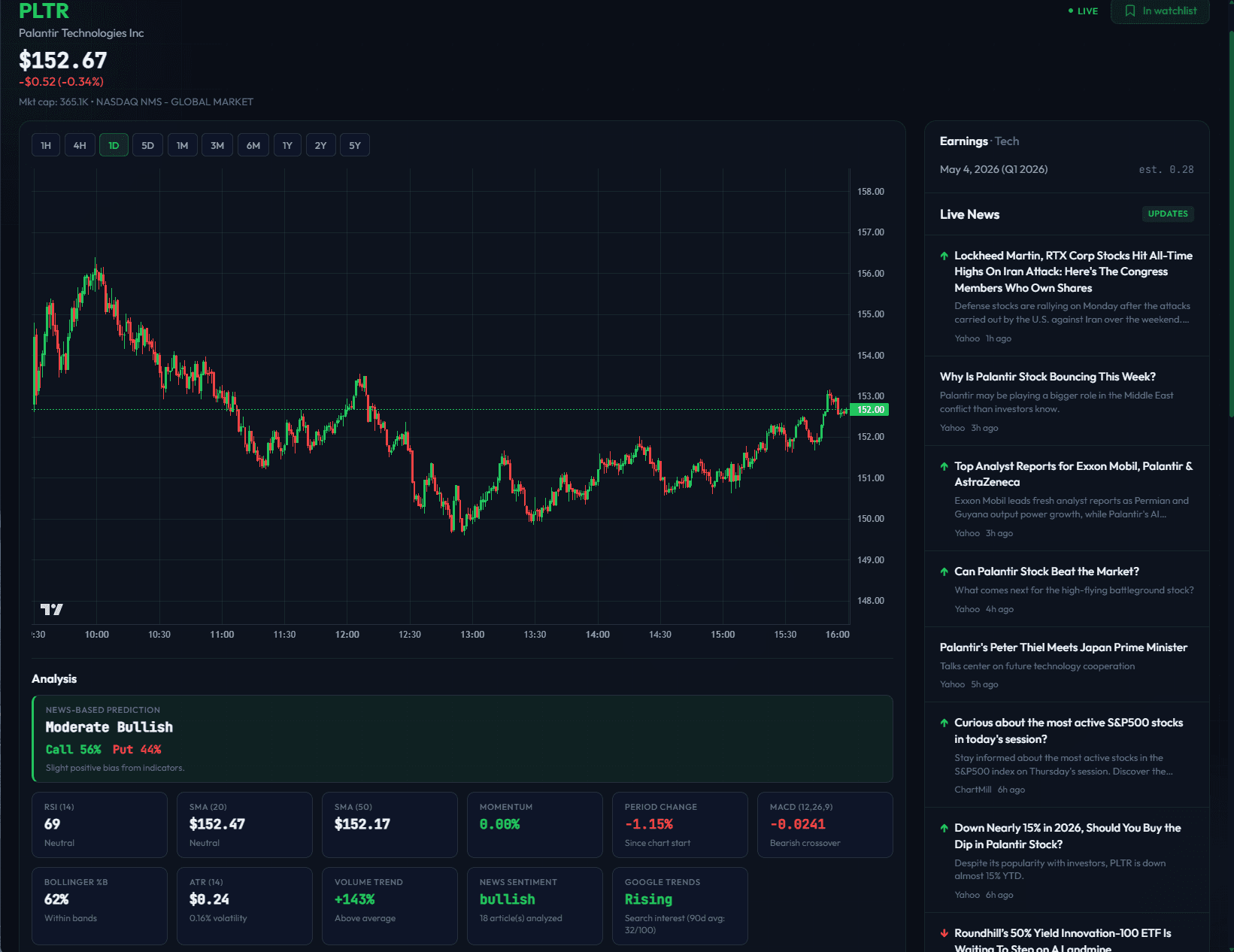The width and height of the screenshot is (1234, 952).
Task: Click the TradingView logo on the chart
Action: pos(50,611)
